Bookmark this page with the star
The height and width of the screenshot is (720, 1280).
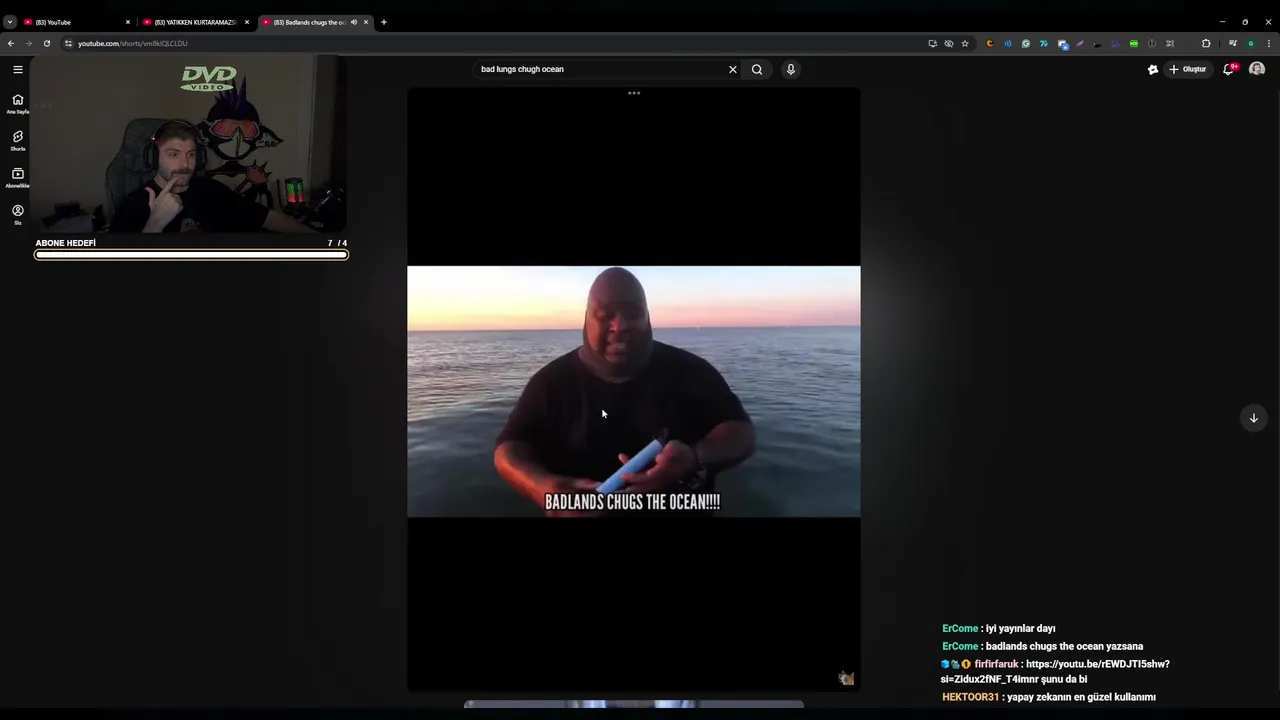pos(965,43)
